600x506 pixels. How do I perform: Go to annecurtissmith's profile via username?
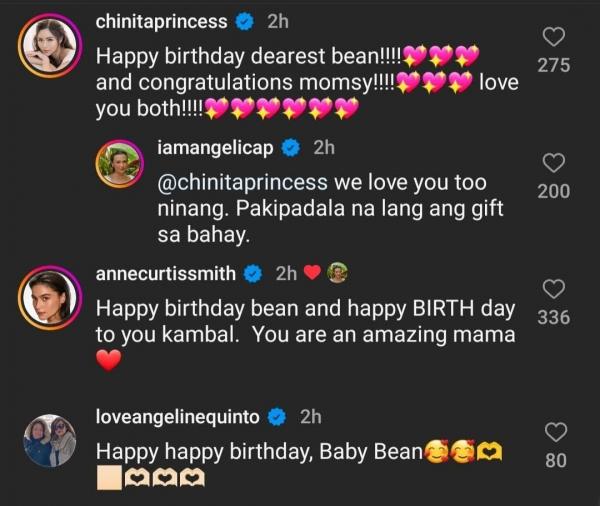coord(166,273)
